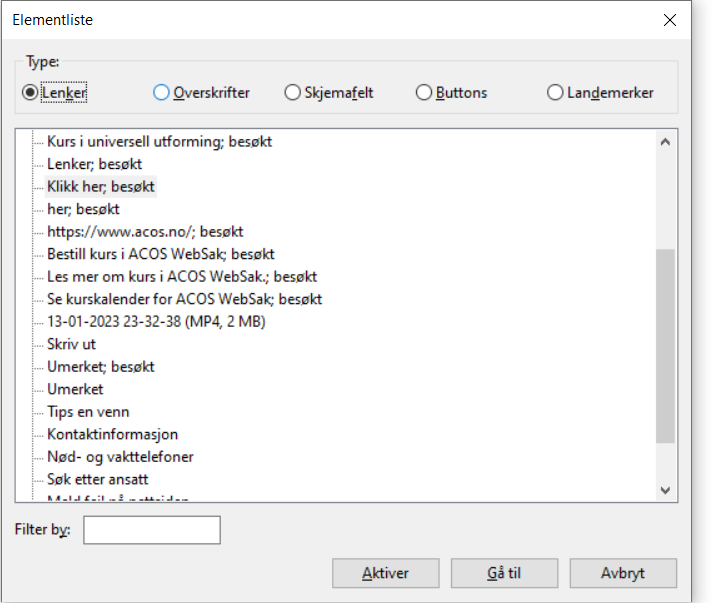
Task: Select the Landemerker radio option
Action: (x=555, y=92)
